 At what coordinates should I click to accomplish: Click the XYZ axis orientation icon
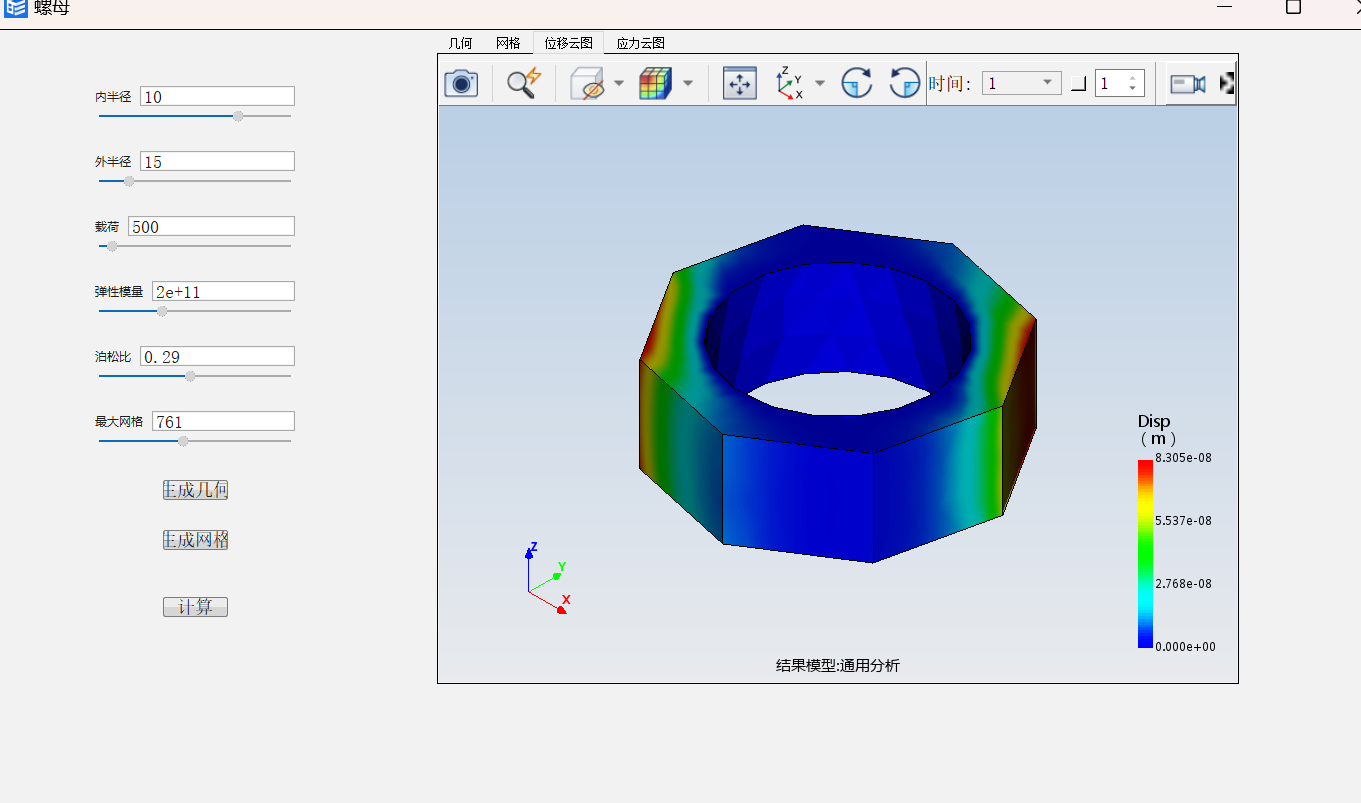790,83
